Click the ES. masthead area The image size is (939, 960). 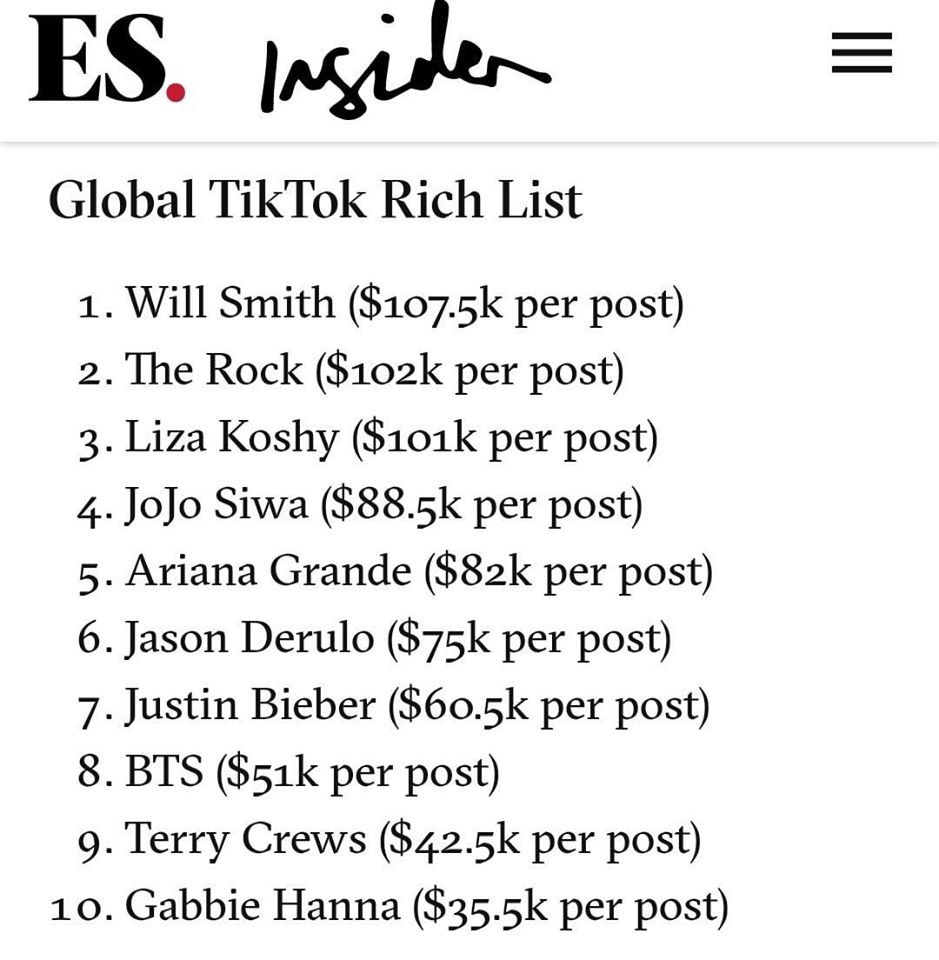tap(106, 55)
